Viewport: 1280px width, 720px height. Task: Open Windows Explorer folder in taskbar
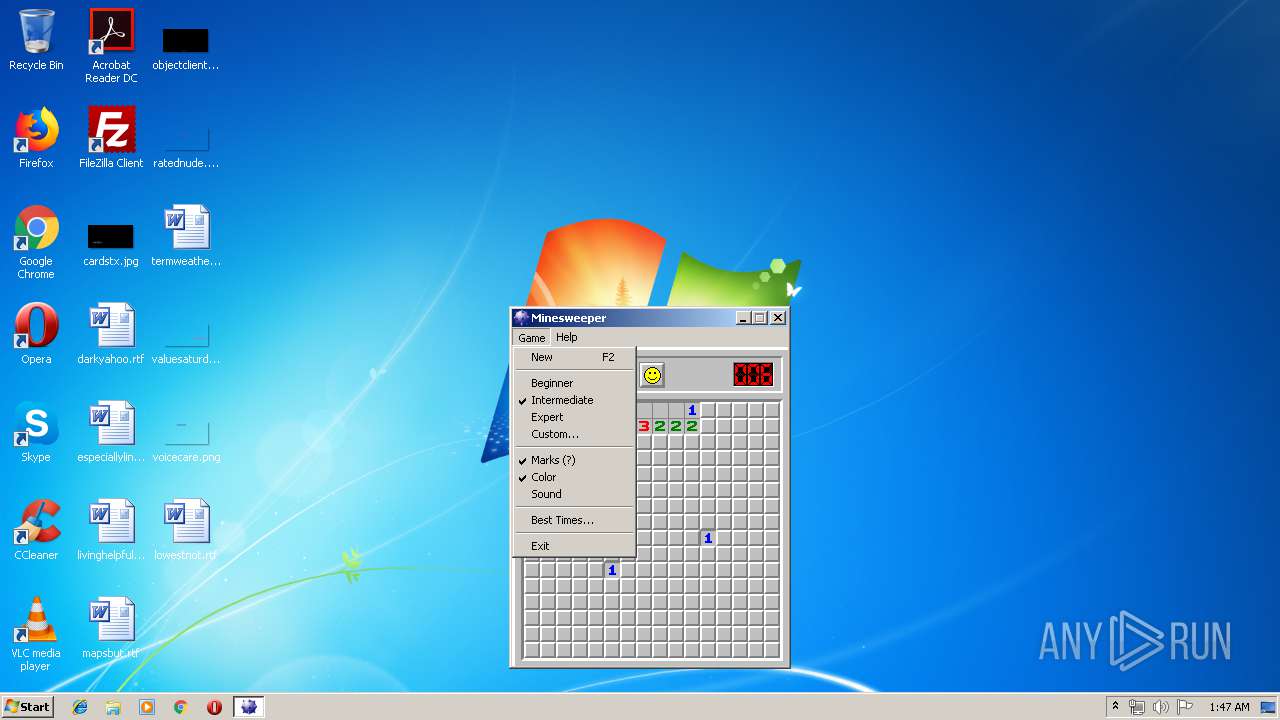[113, 707]
